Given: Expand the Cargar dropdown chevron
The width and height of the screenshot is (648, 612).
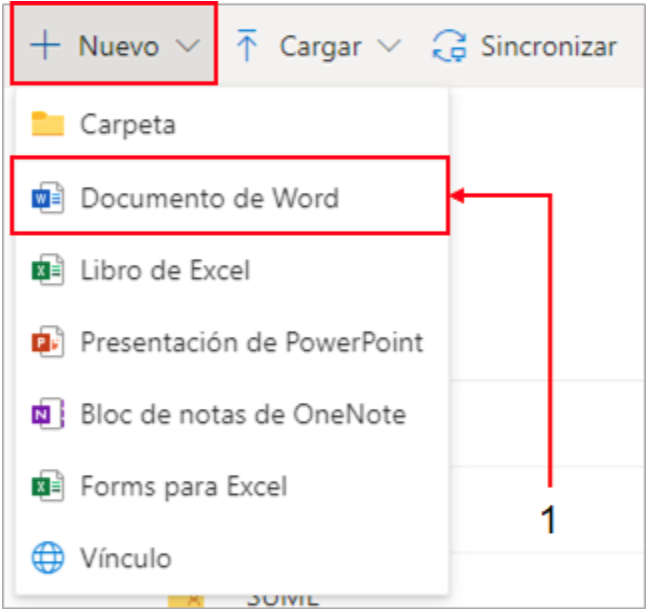Looking at the screenshot, I should (390, 45).
